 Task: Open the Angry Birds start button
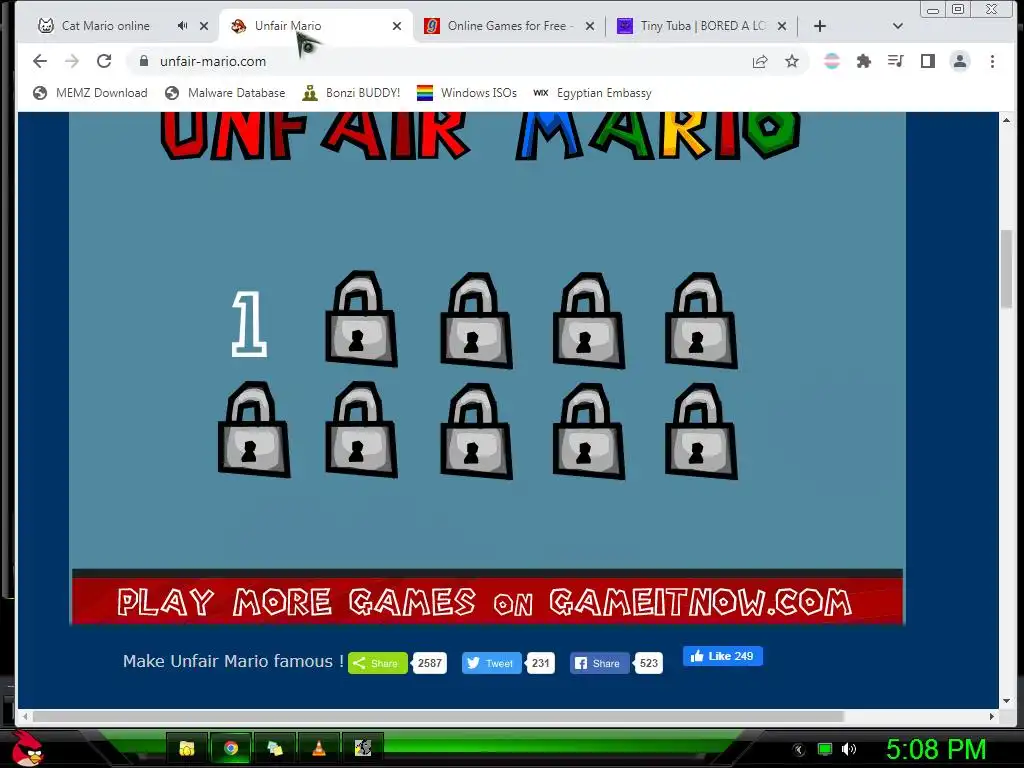pyautogui.click(x=27, y=748)
